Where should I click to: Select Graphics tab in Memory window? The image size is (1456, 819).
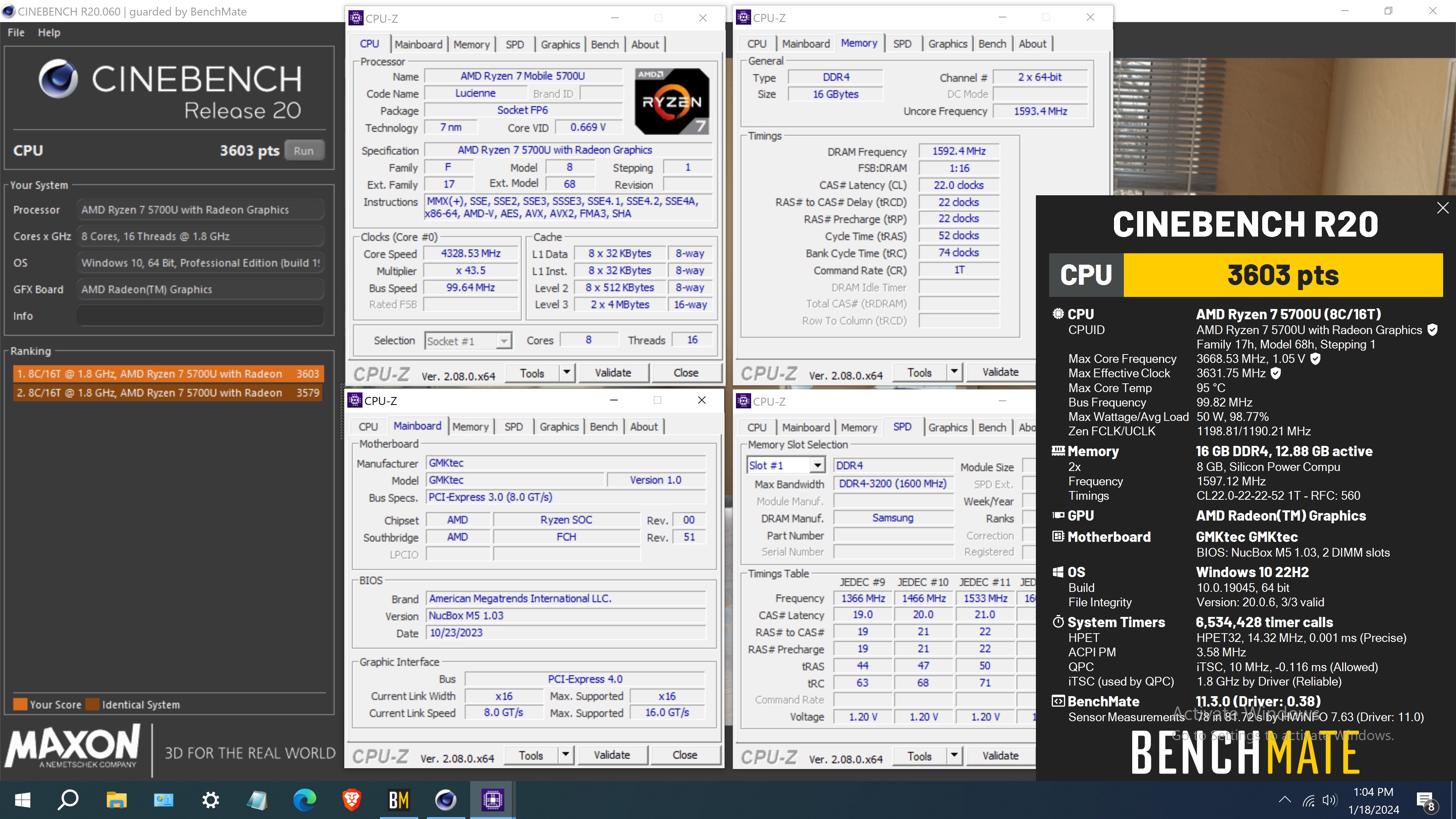[947, 44]
